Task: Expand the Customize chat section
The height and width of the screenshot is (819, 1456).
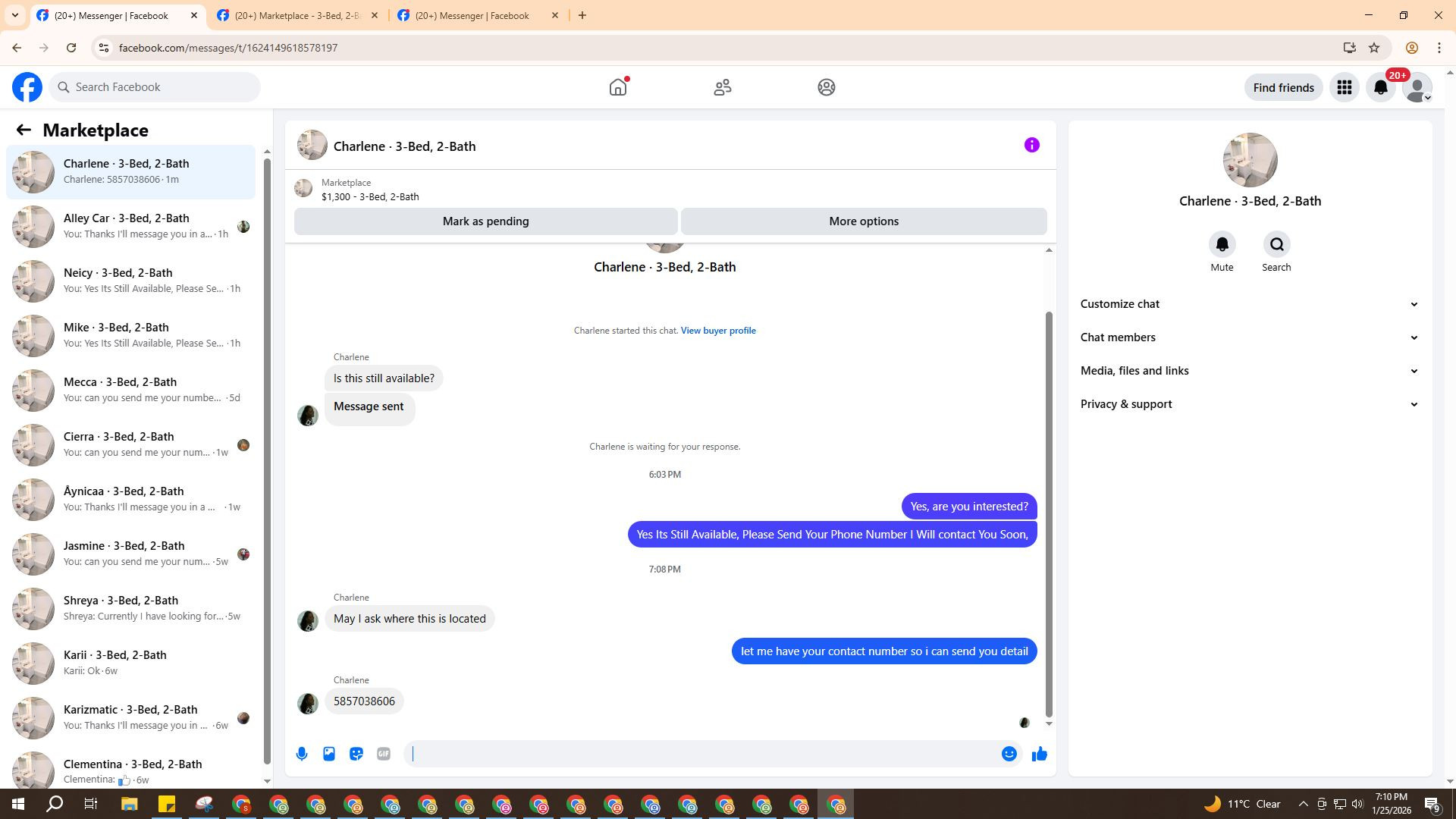Action: [1250, 304]
